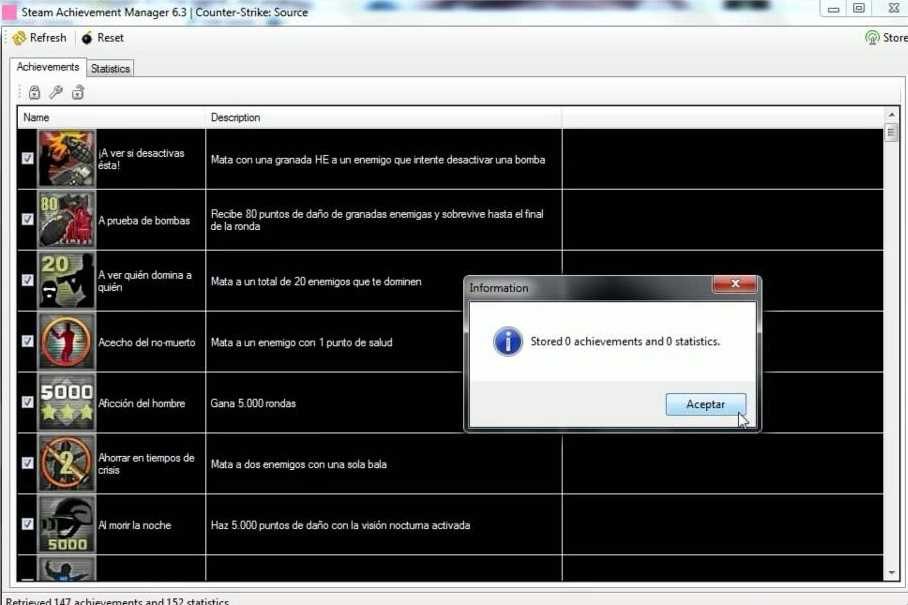The image size is (908, 605).
Task: Click the Name column header
Action: point(110,118)
